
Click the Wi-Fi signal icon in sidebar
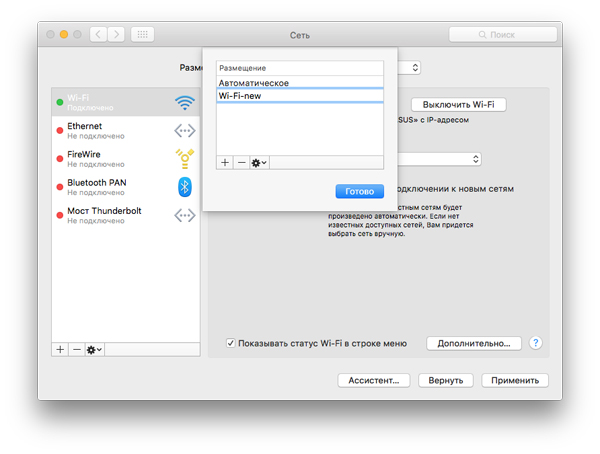click(184, 102)
